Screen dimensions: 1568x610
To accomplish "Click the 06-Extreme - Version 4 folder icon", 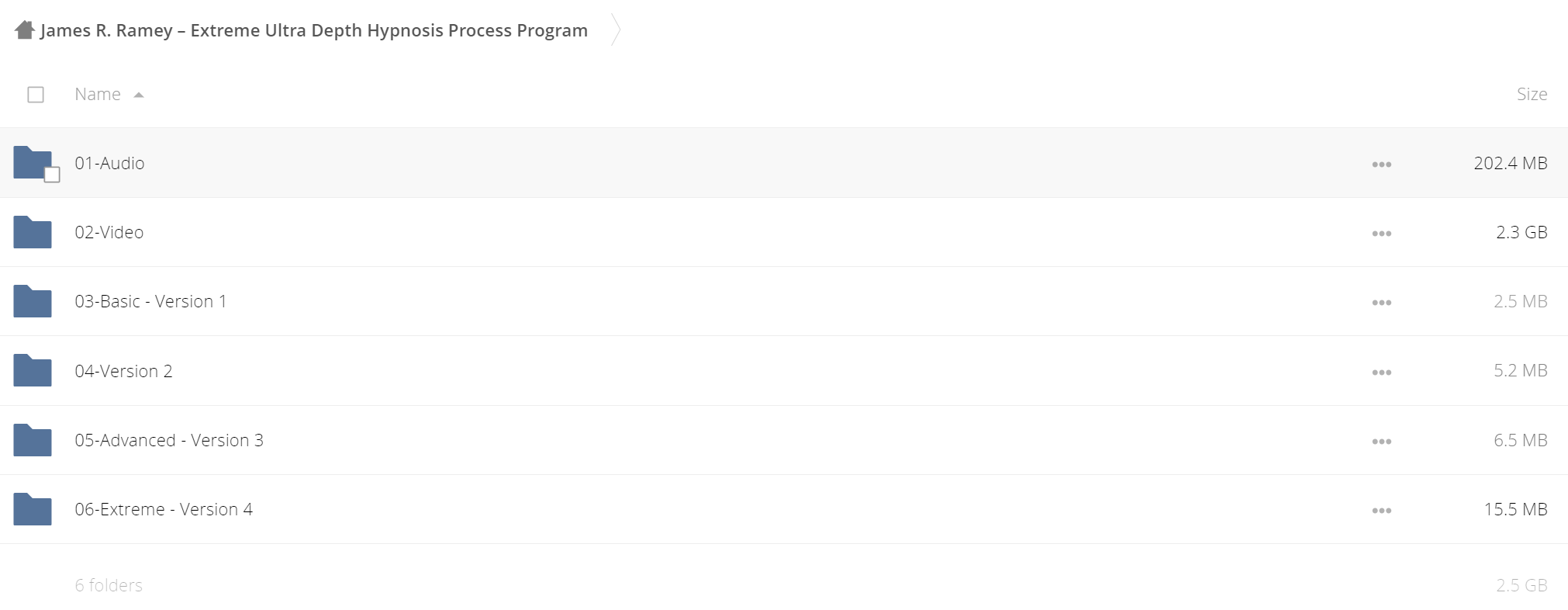I will (33, 509).
